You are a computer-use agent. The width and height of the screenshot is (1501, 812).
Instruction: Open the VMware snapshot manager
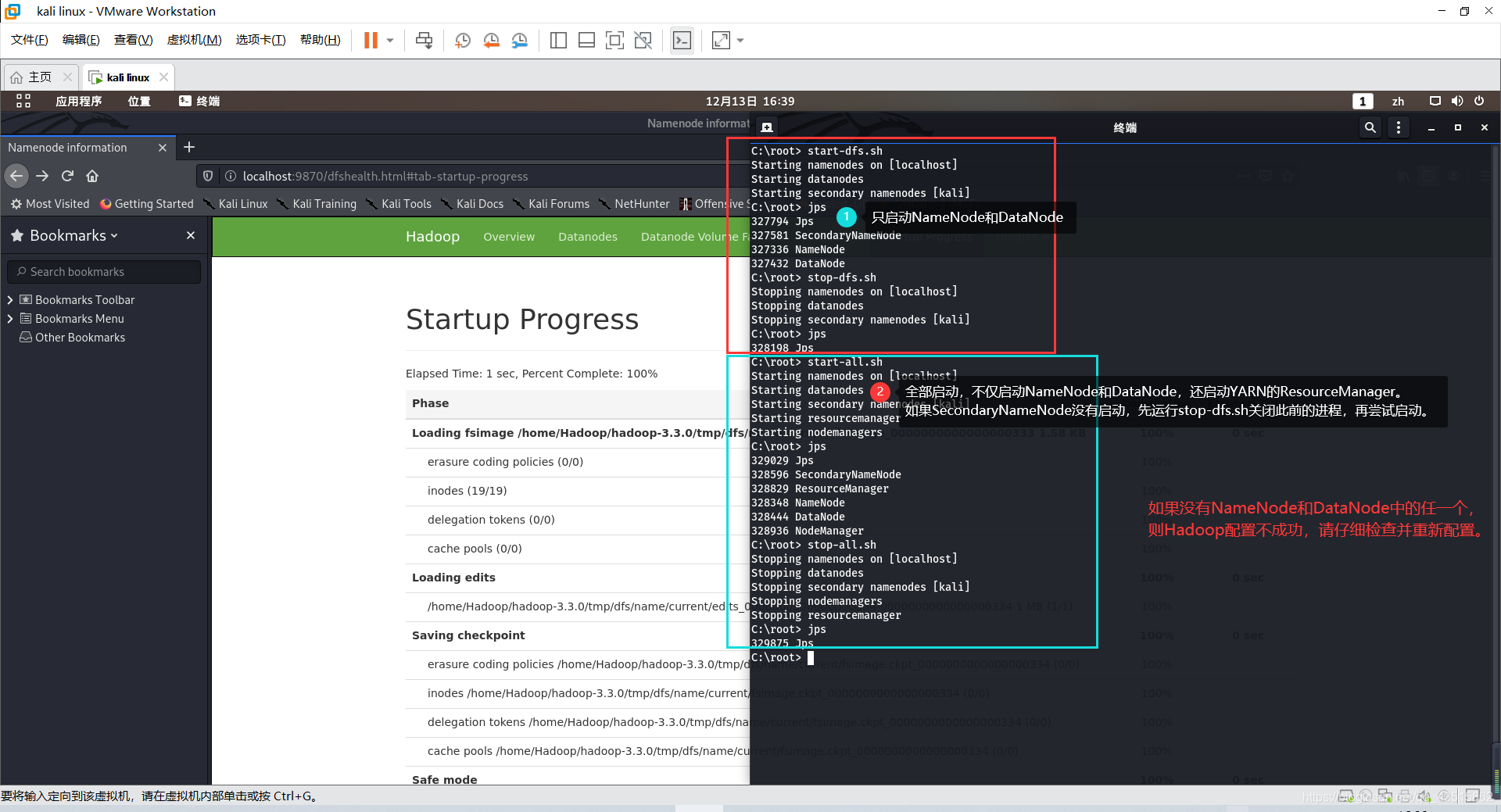pyautogui.click(x=520, y=40)
